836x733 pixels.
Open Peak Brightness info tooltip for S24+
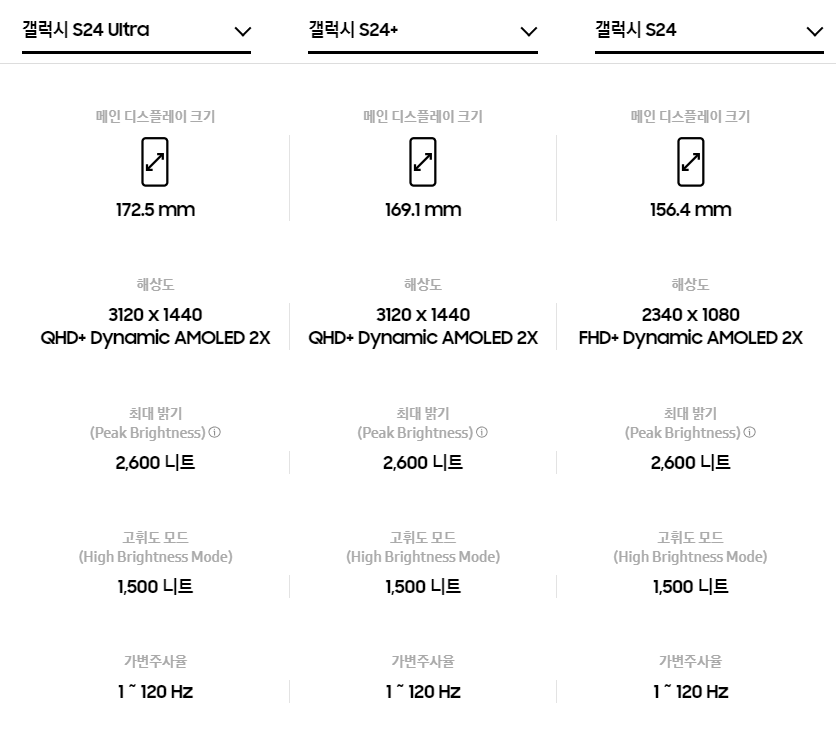(x=481, y=433)
